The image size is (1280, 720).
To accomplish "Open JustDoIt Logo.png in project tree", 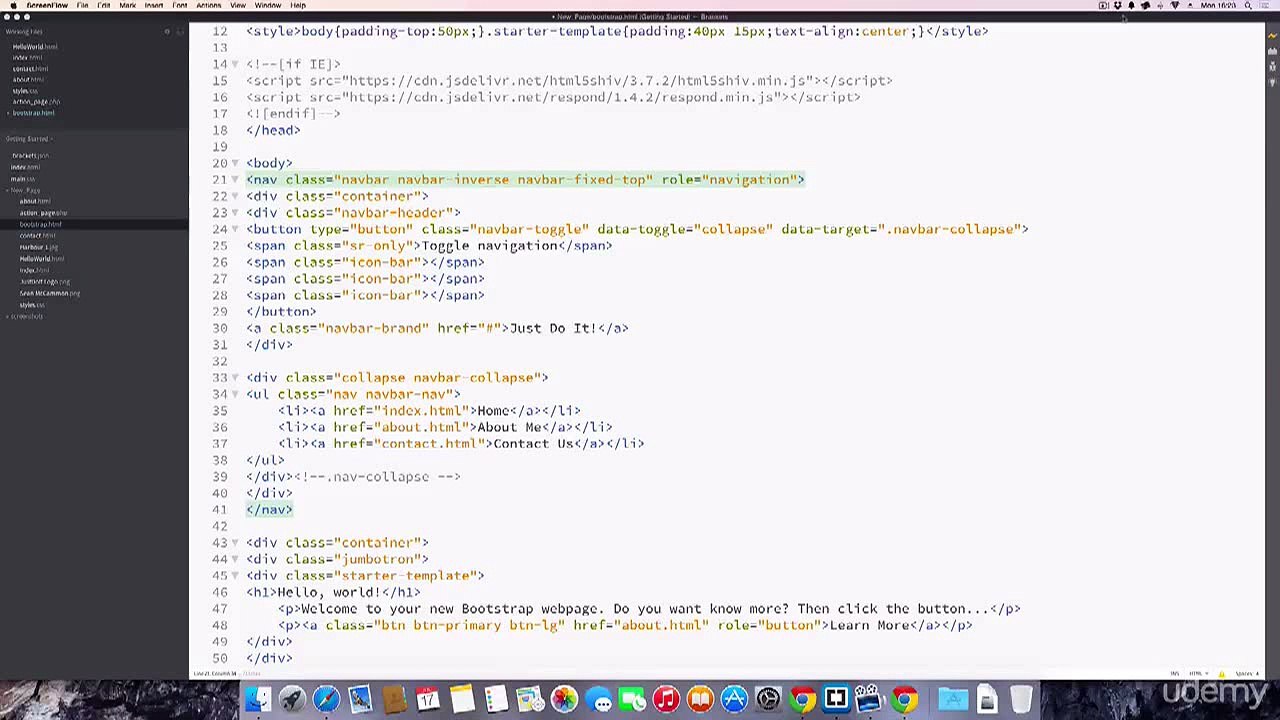I will click(x=45, y=282).
